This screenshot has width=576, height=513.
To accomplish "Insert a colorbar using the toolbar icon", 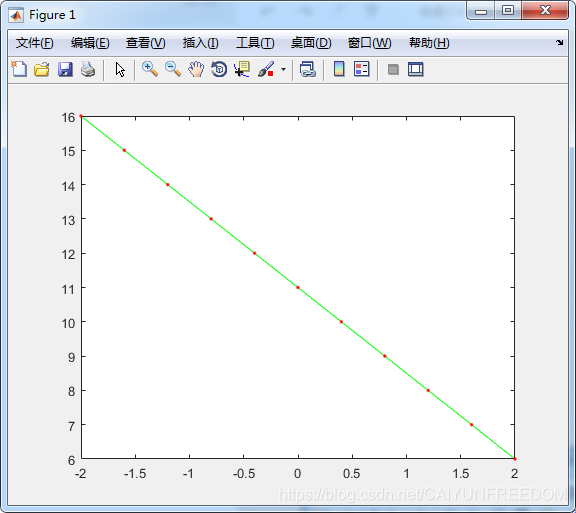I will [x=339, y=69].
